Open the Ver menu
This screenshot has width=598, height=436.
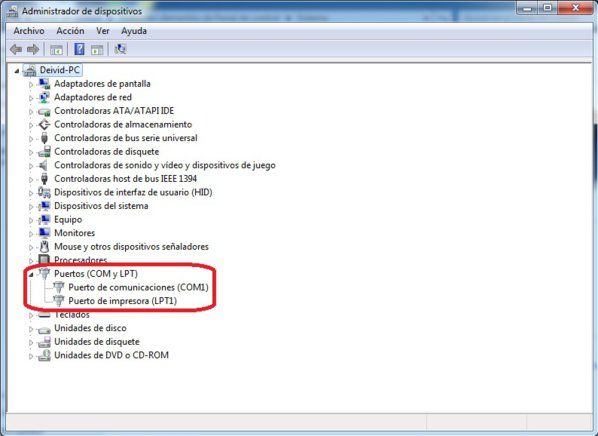pyautogui.click(x=103, y=31)
